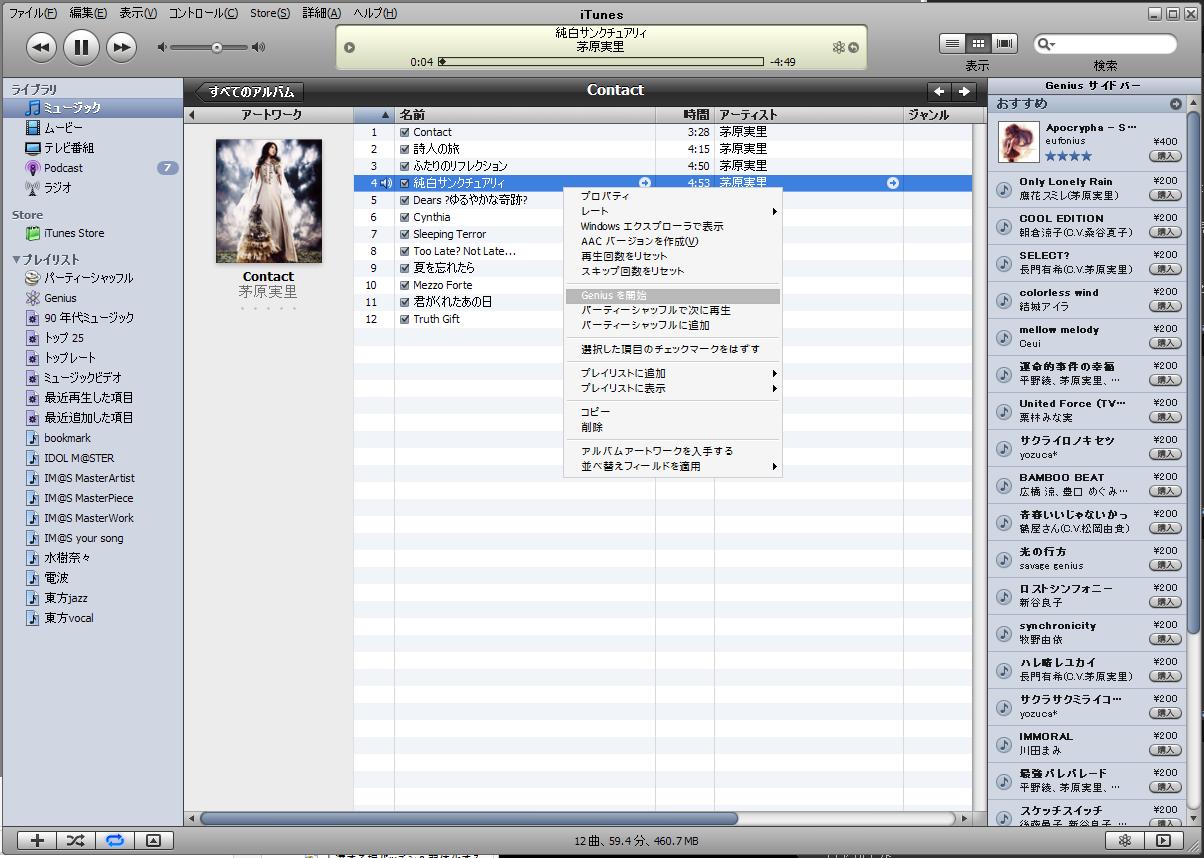
Task: Buy Apocrypha with its 購入 button
Action: click(1164, 156)
